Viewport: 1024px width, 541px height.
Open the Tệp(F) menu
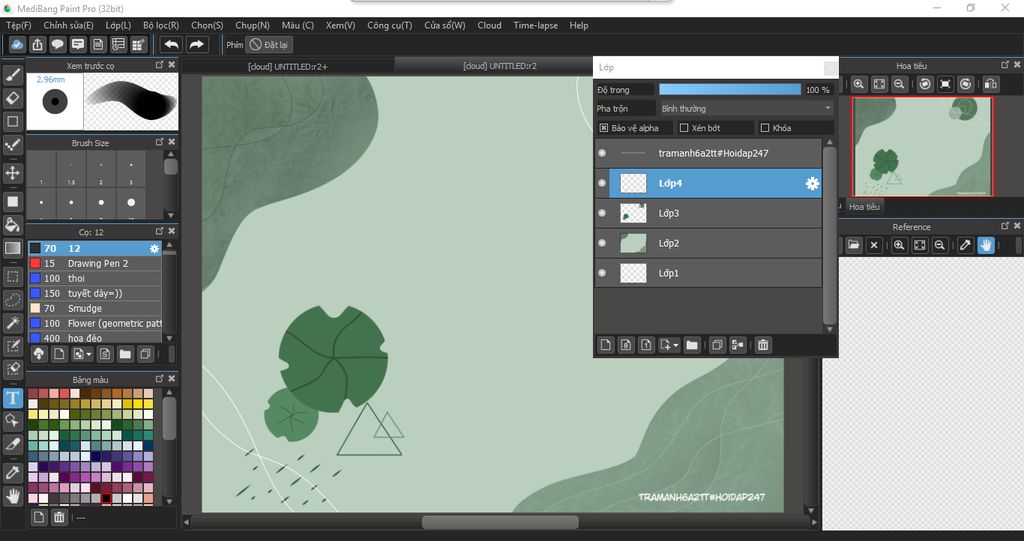point(18,25)
